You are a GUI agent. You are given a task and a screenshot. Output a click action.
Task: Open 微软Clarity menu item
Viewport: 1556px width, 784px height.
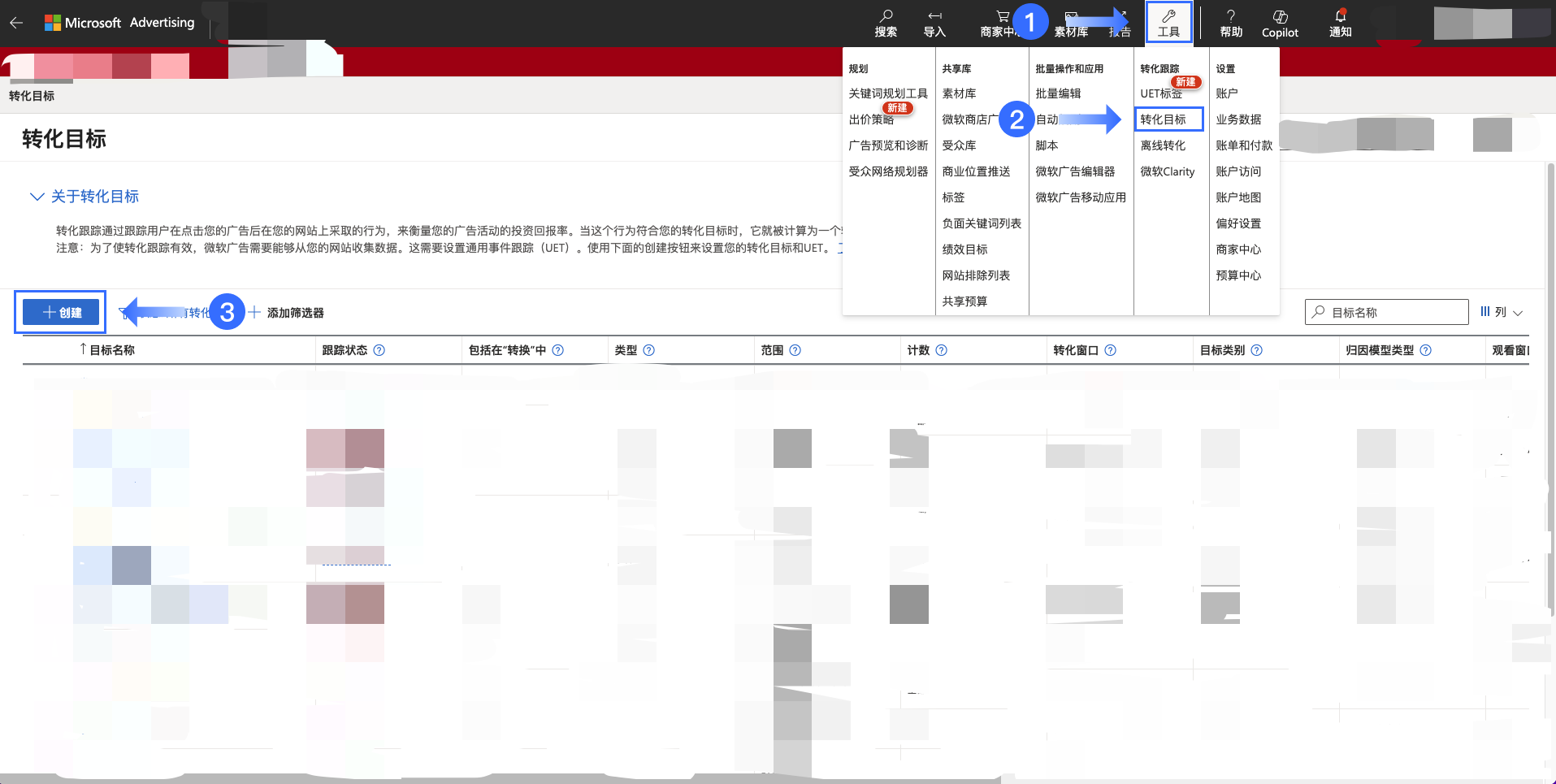[x=1168, y=171]
